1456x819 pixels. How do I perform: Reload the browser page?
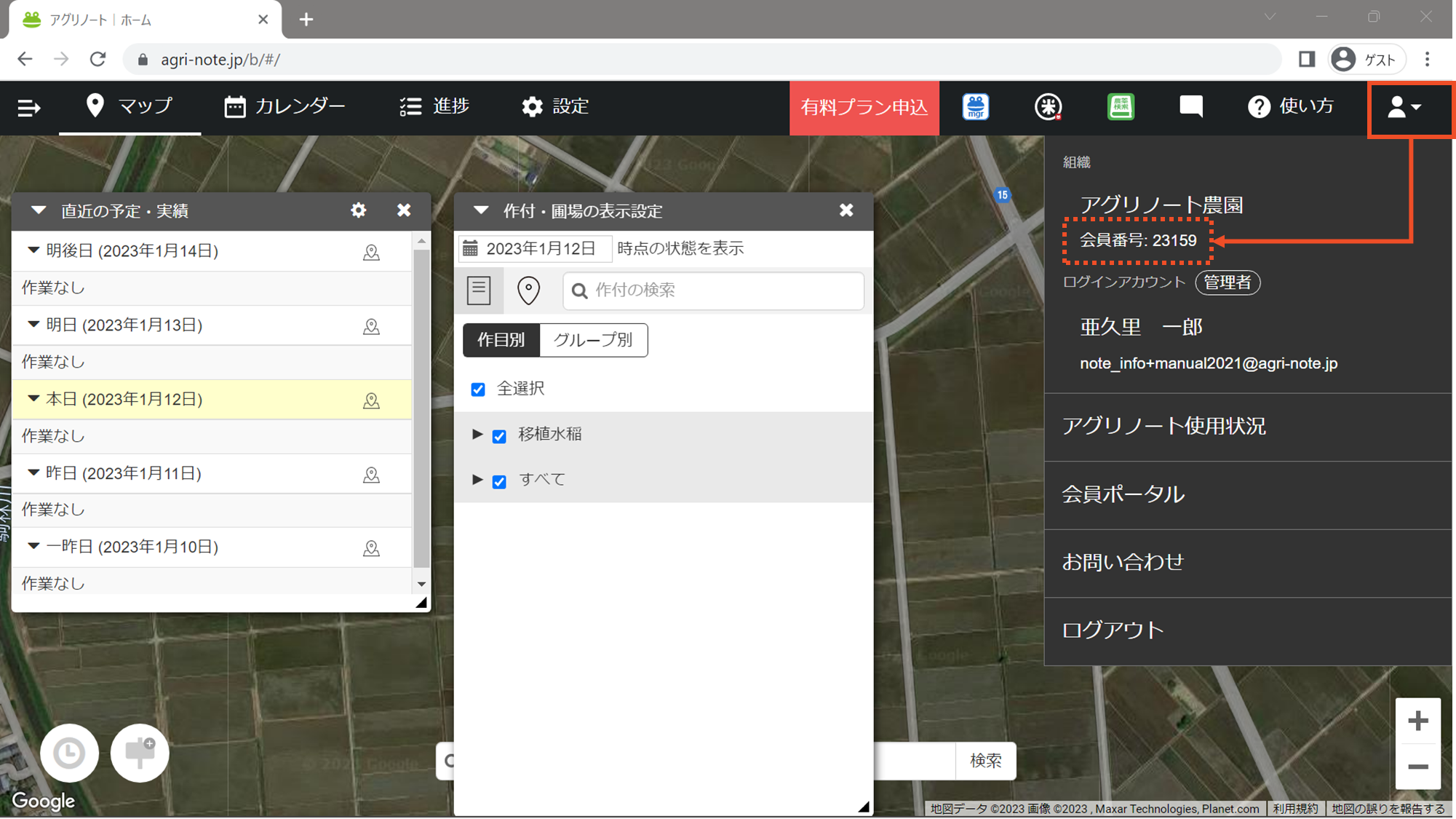98,59
